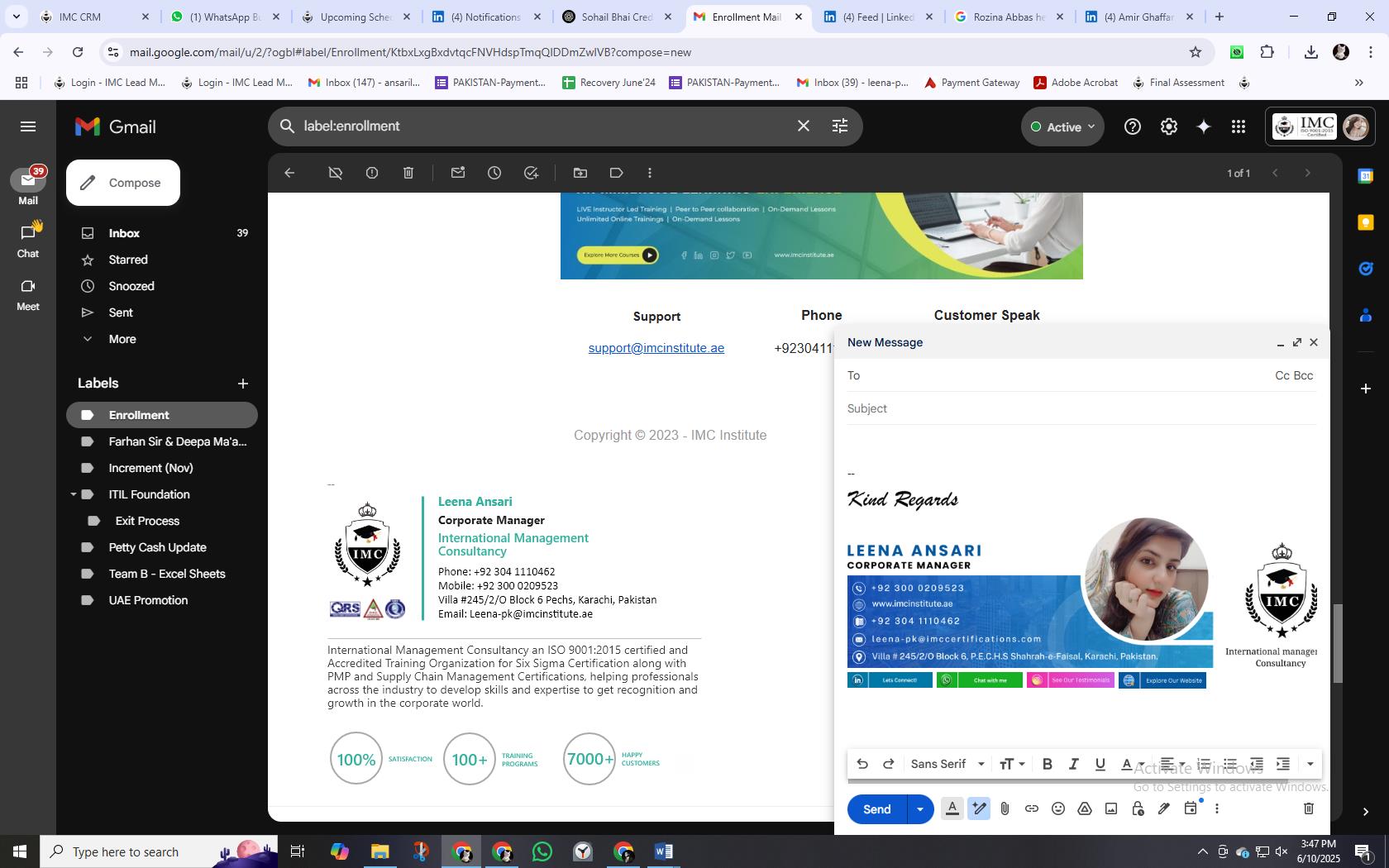Apply a numbered list
Image resolution: width=1389 pixels, height=868 pixels.
[x=1204, y=764]
